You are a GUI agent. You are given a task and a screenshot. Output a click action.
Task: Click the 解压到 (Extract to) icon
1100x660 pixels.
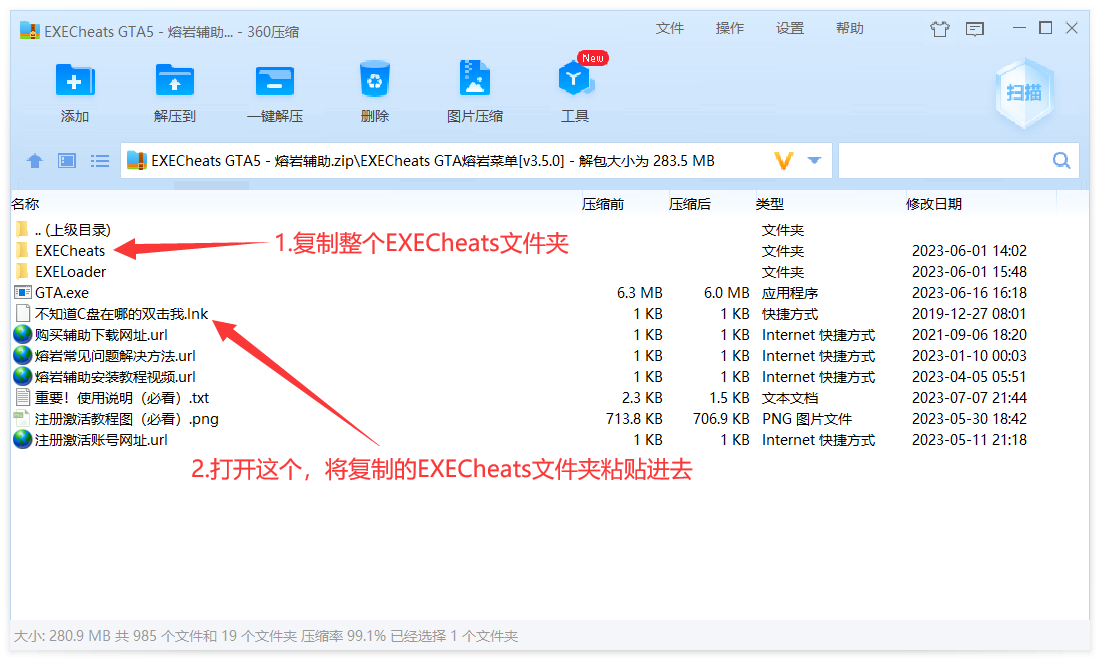(x=175, y=82)
